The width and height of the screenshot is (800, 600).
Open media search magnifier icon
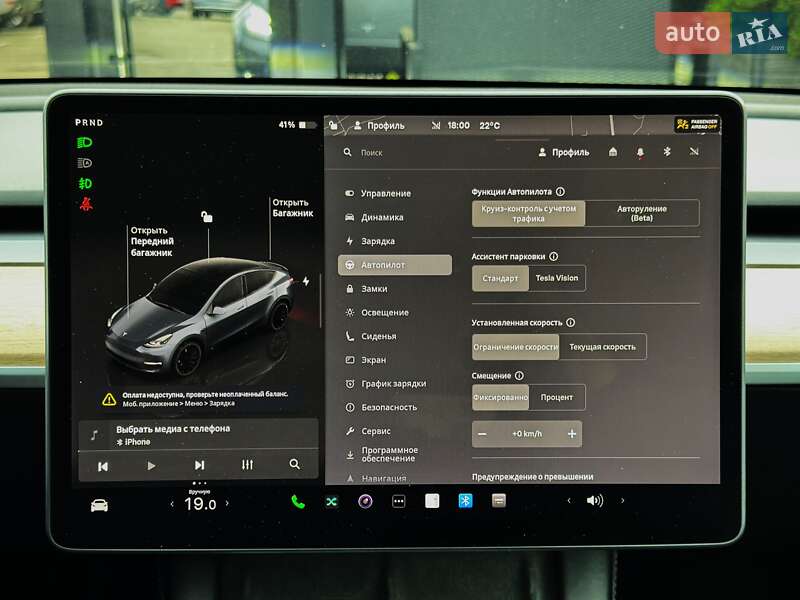pyautogui.click(x=294, y=464)
